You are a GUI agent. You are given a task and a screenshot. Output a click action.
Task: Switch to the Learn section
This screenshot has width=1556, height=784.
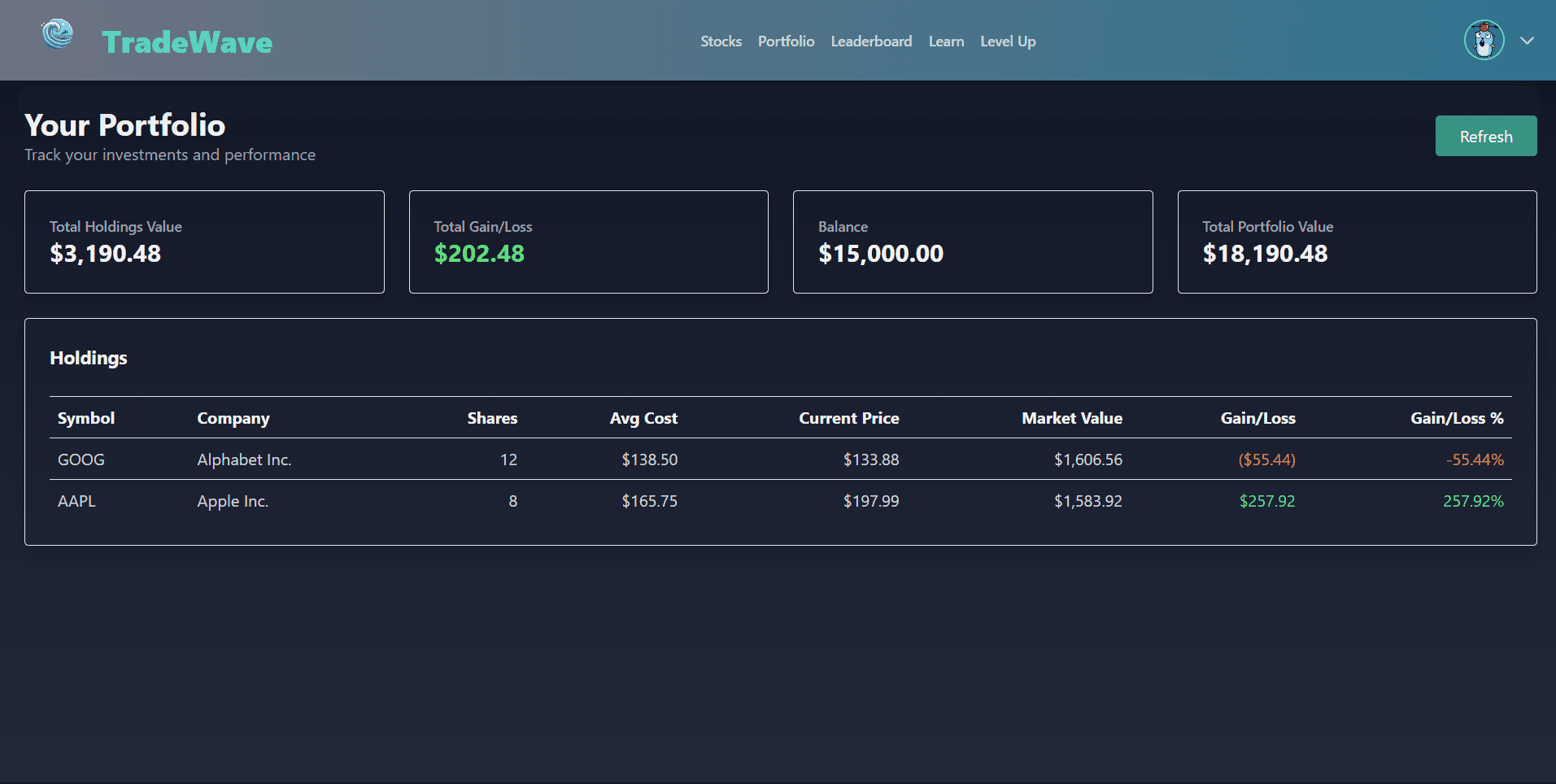[x=946, y=41]
